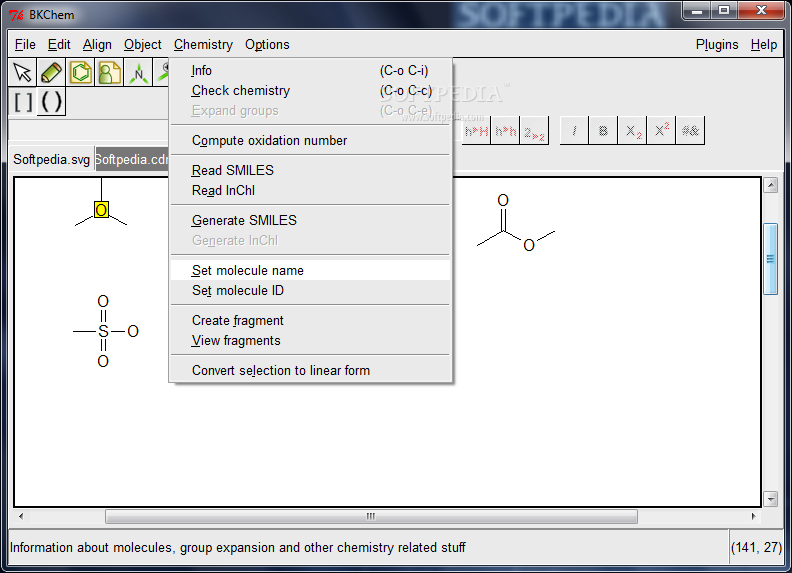Click the S atom in sulfonyl structure

click(103, 331)
